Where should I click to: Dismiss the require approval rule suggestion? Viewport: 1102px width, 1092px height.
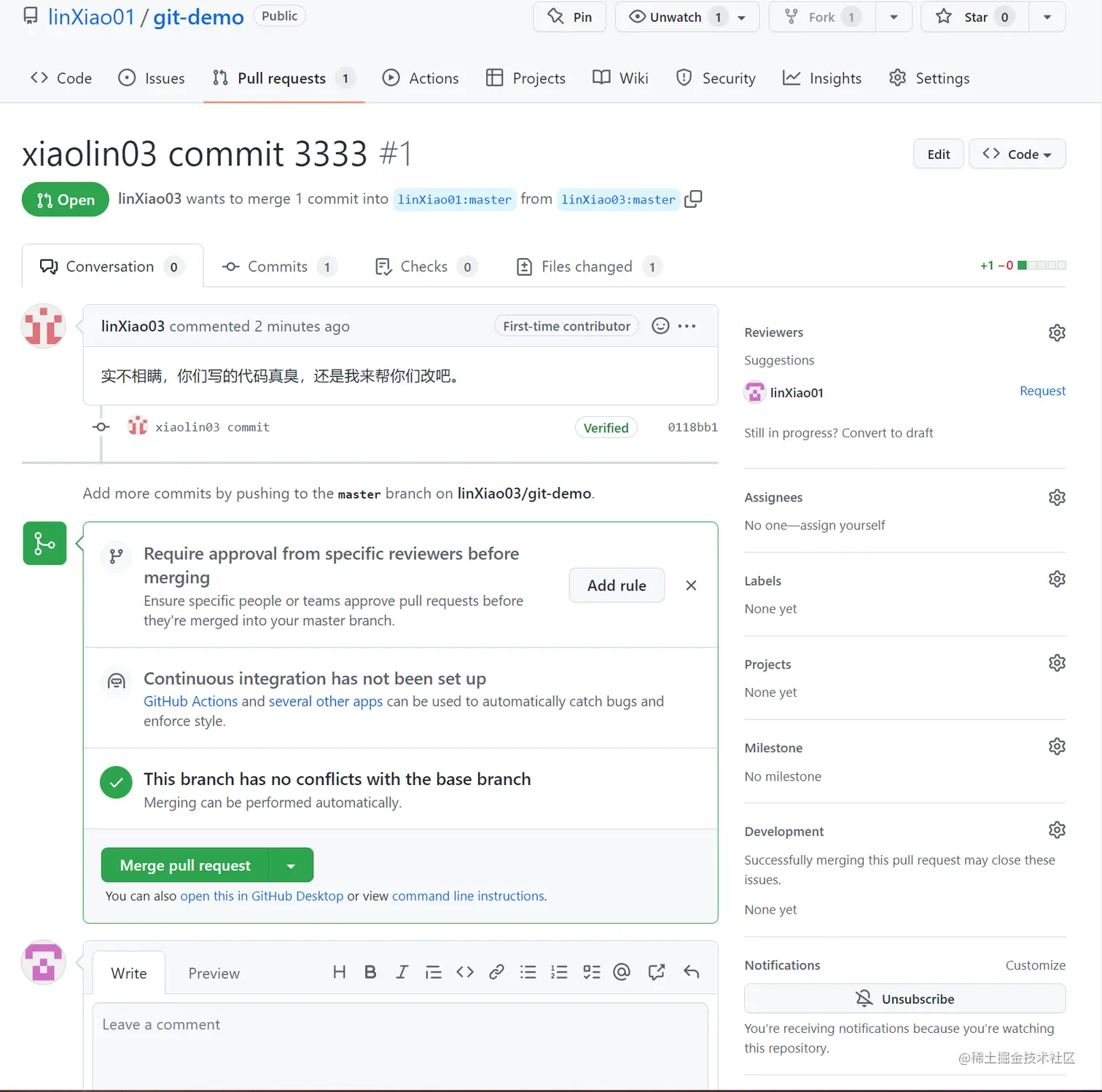691,585
